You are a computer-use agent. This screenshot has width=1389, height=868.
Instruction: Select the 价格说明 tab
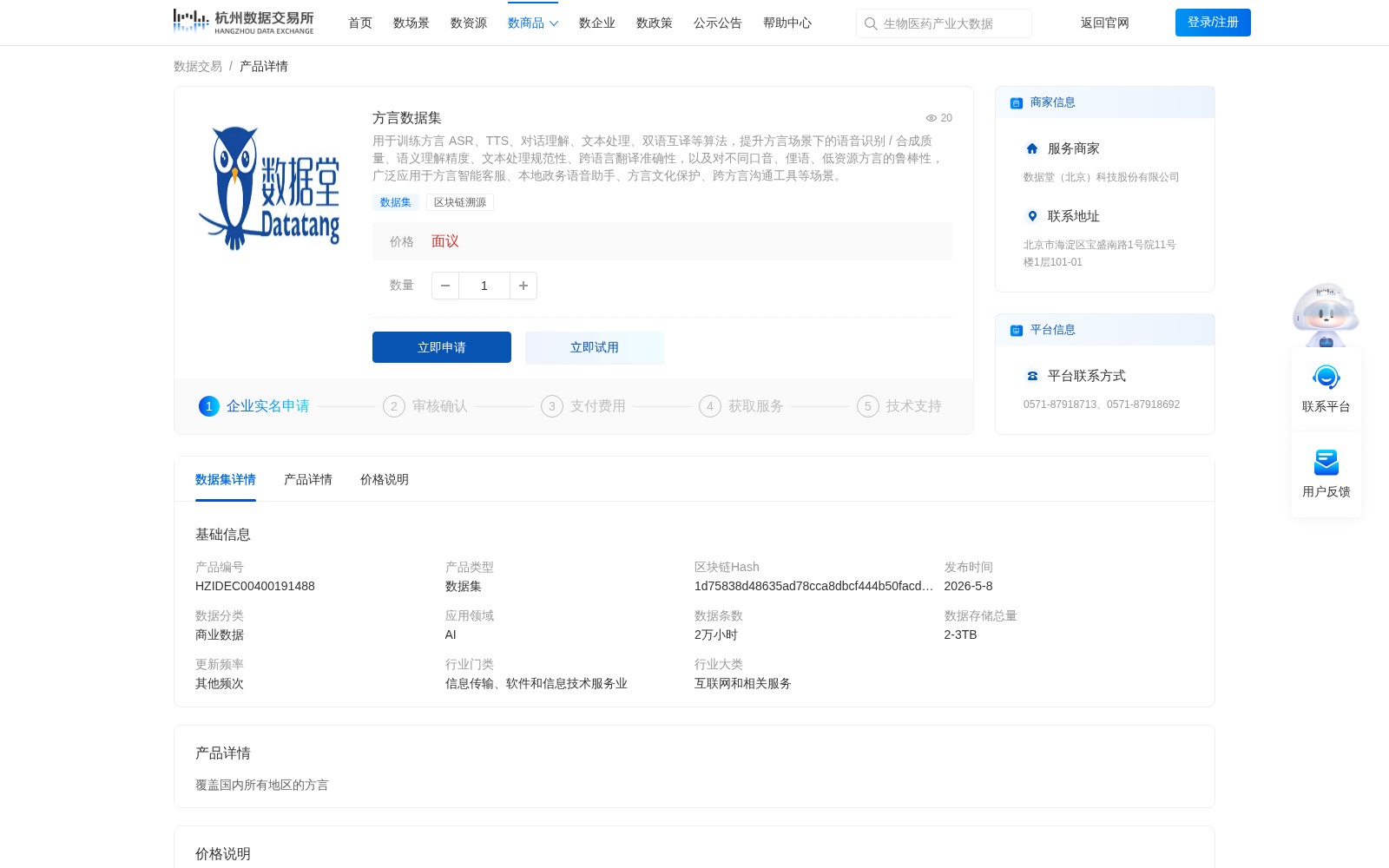point(385,480)
